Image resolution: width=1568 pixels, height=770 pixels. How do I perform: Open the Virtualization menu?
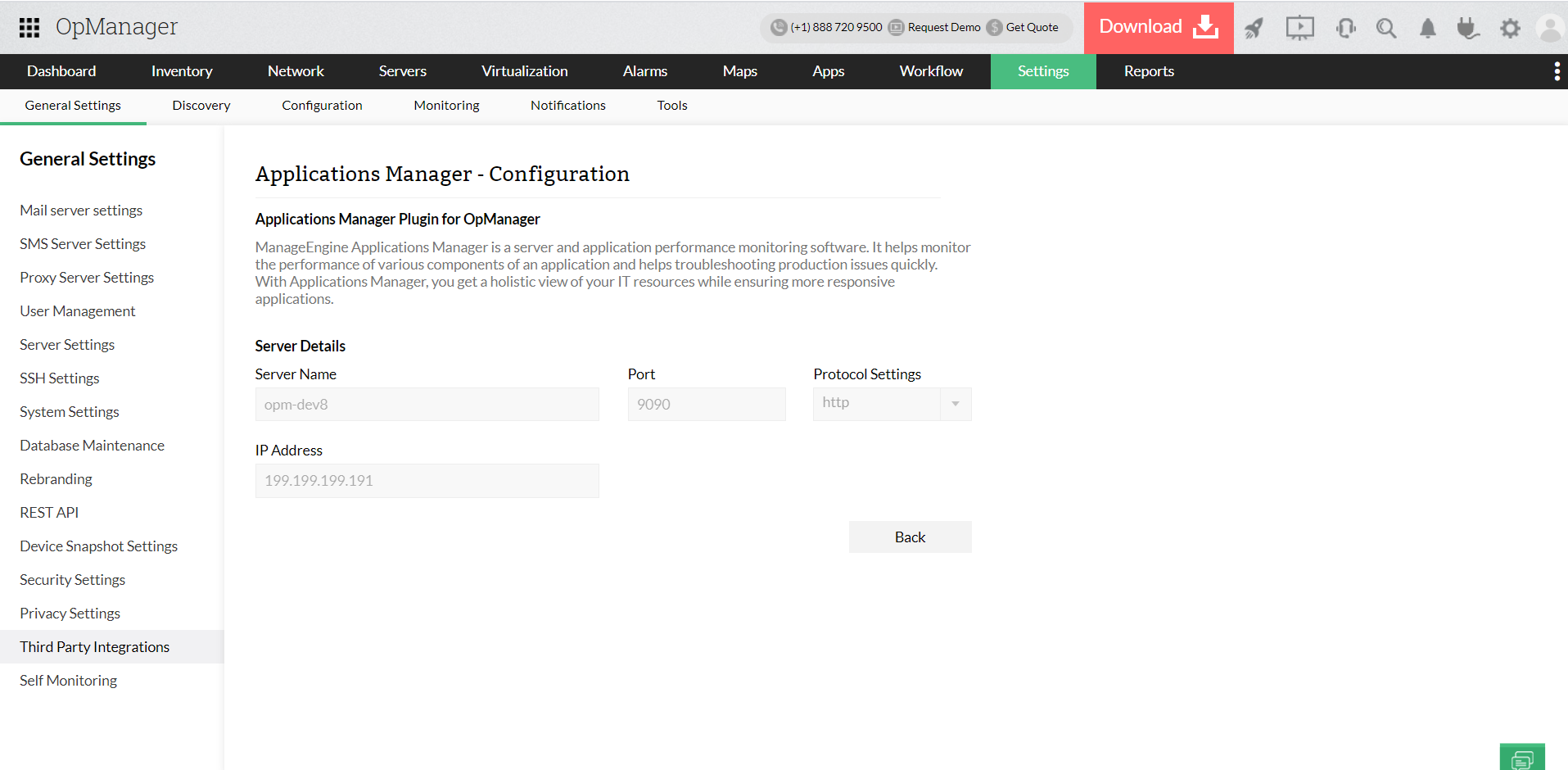tap(525, 72)
